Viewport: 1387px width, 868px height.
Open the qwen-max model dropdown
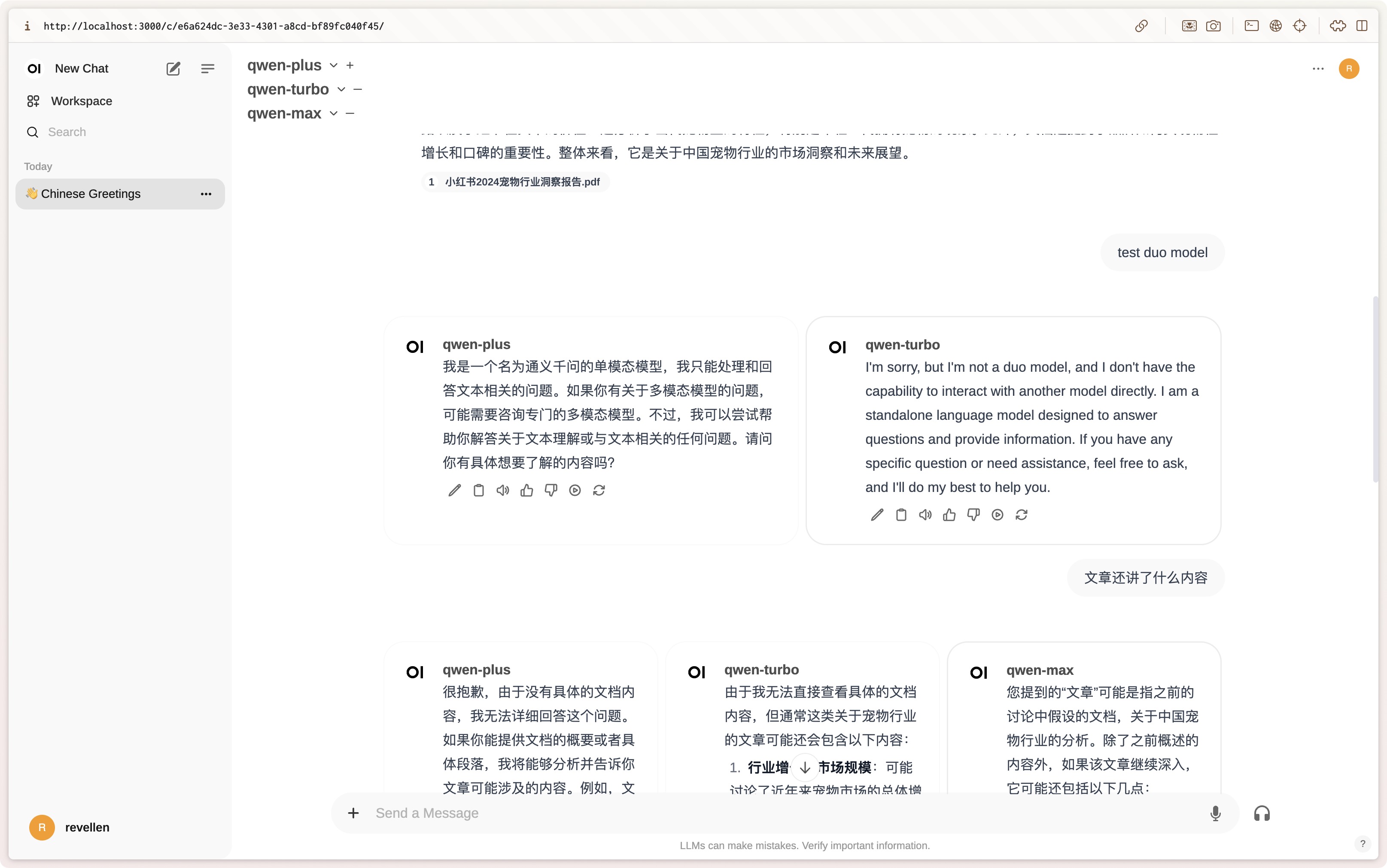(x=334, y=114)
